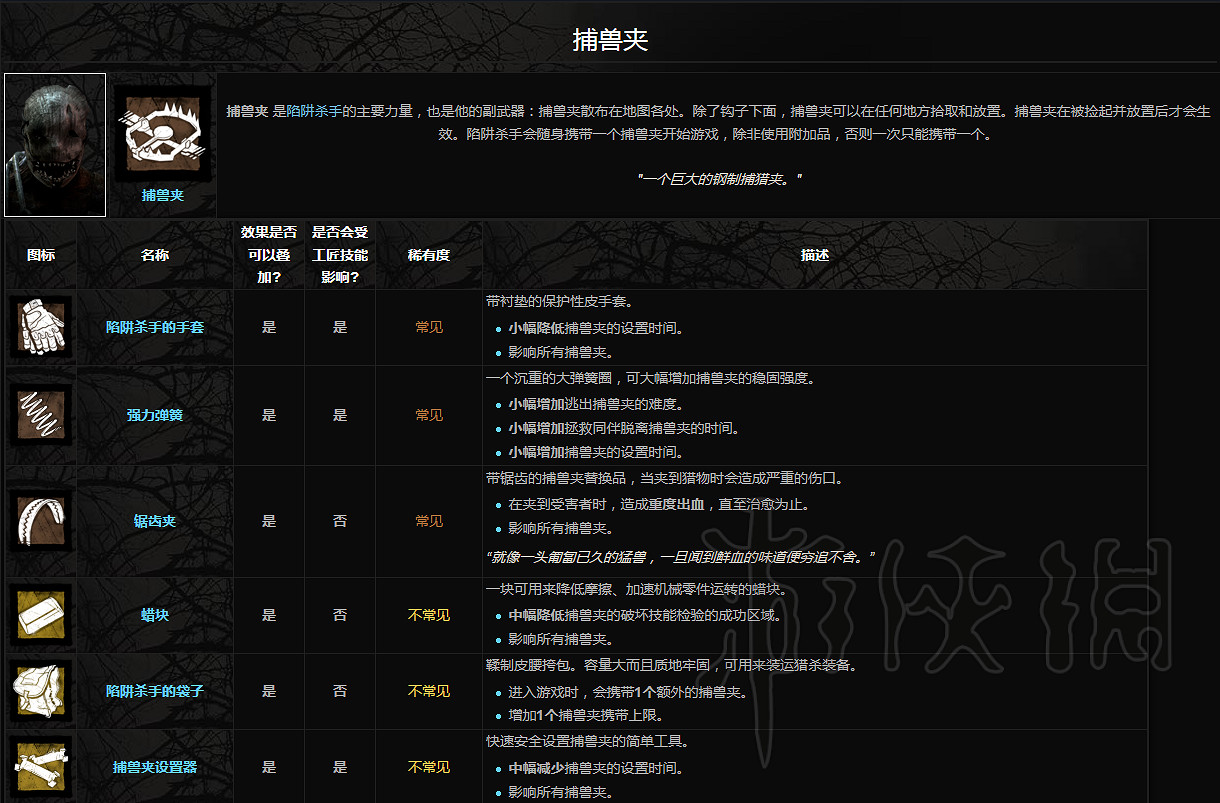This screenshot has width=1220, height=803.
Task: Open the 强力弹簧 add-on link
Action: 155,415
